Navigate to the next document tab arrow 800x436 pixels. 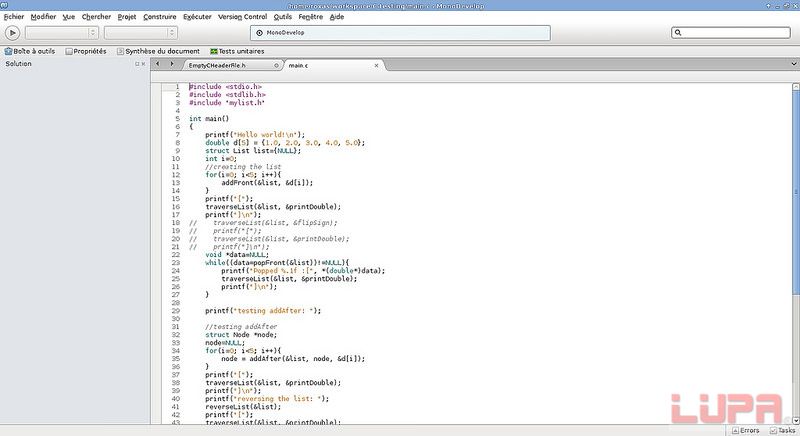click(x=172, y=64)
